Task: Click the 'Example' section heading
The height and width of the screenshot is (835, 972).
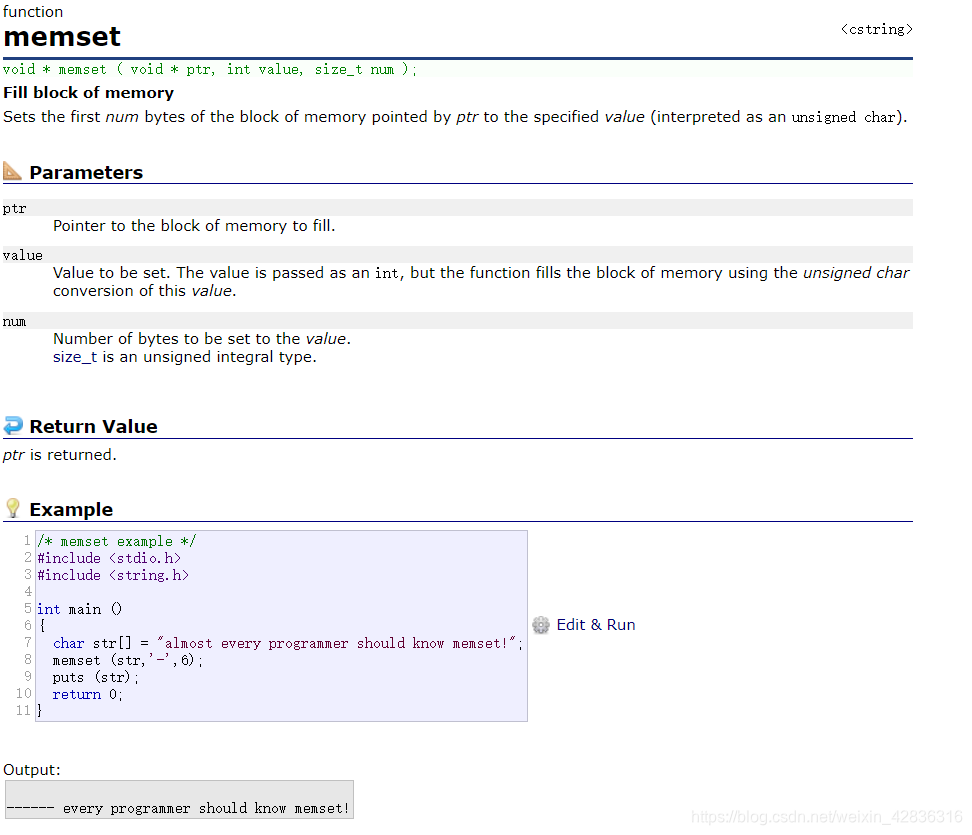Action: tap(71, 510)
